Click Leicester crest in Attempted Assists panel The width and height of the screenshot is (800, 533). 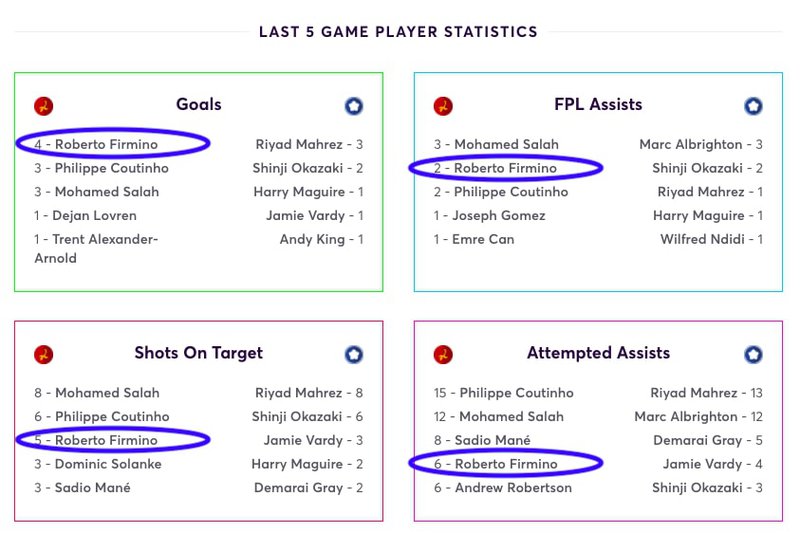pyautogui.click(x=753, y=354)
